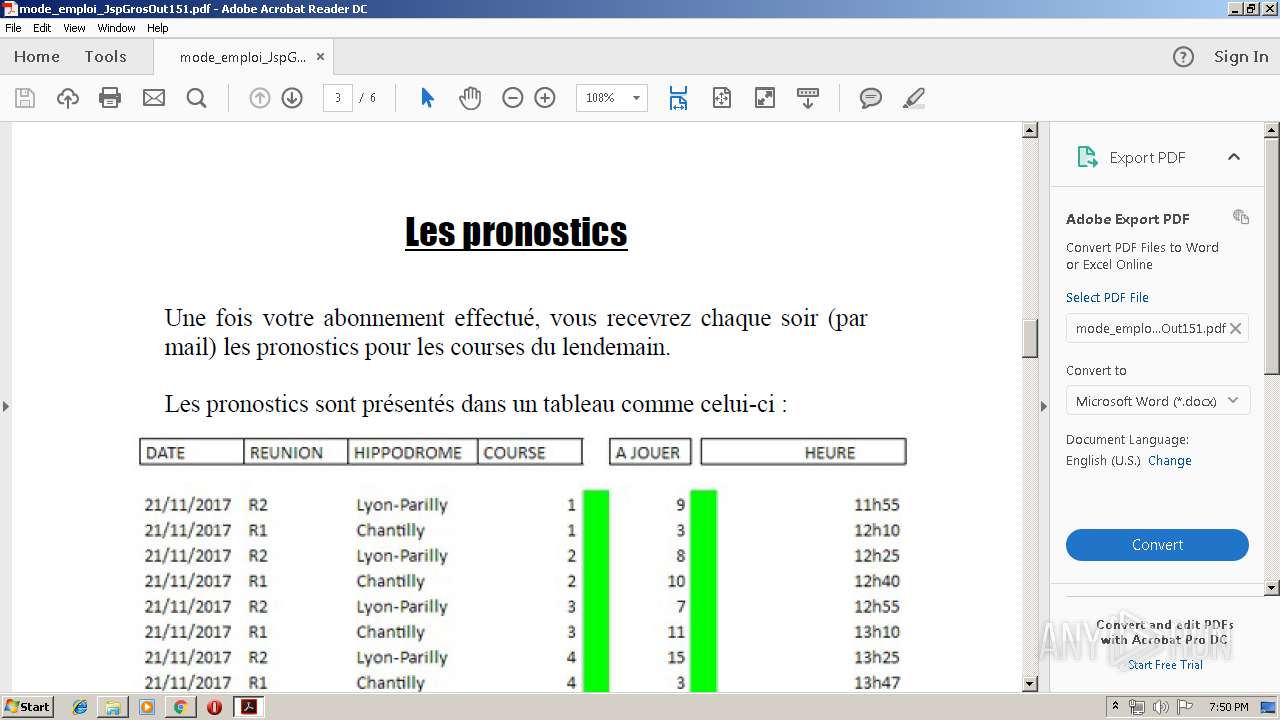
Task: Click the document vertical scrollbar thumb
Action: point(1030,338)
